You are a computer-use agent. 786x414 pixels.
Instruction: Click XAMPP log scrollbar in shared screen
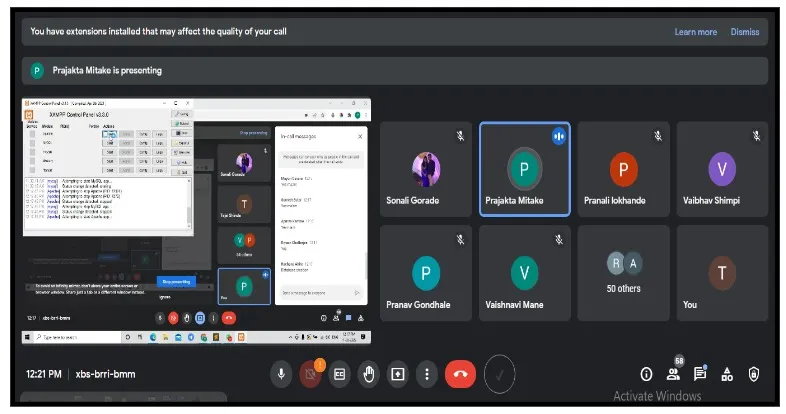[x=189, y=203]
